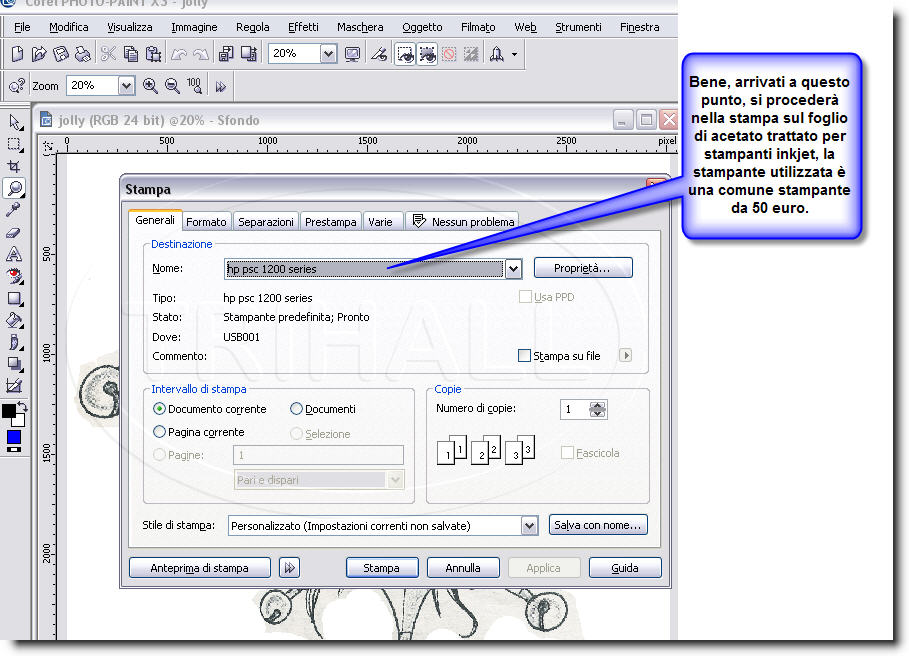Open the File menu
The image size is (909, 656).
point(22,27)
